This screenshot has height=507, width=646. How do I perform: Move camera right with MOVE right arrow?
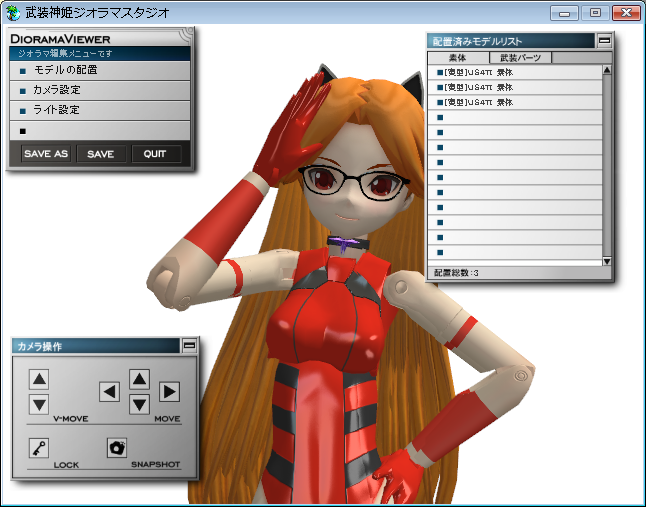click(x=169, y=392)
